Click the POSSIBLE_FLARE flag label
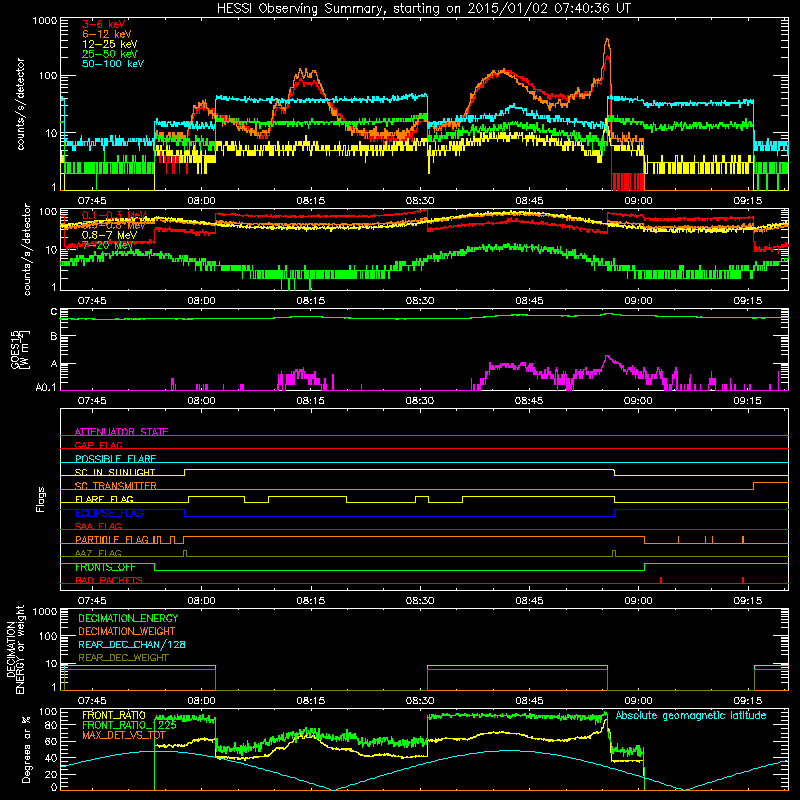Viewport: 800px width, 800px height. click(x=115, y=459)
